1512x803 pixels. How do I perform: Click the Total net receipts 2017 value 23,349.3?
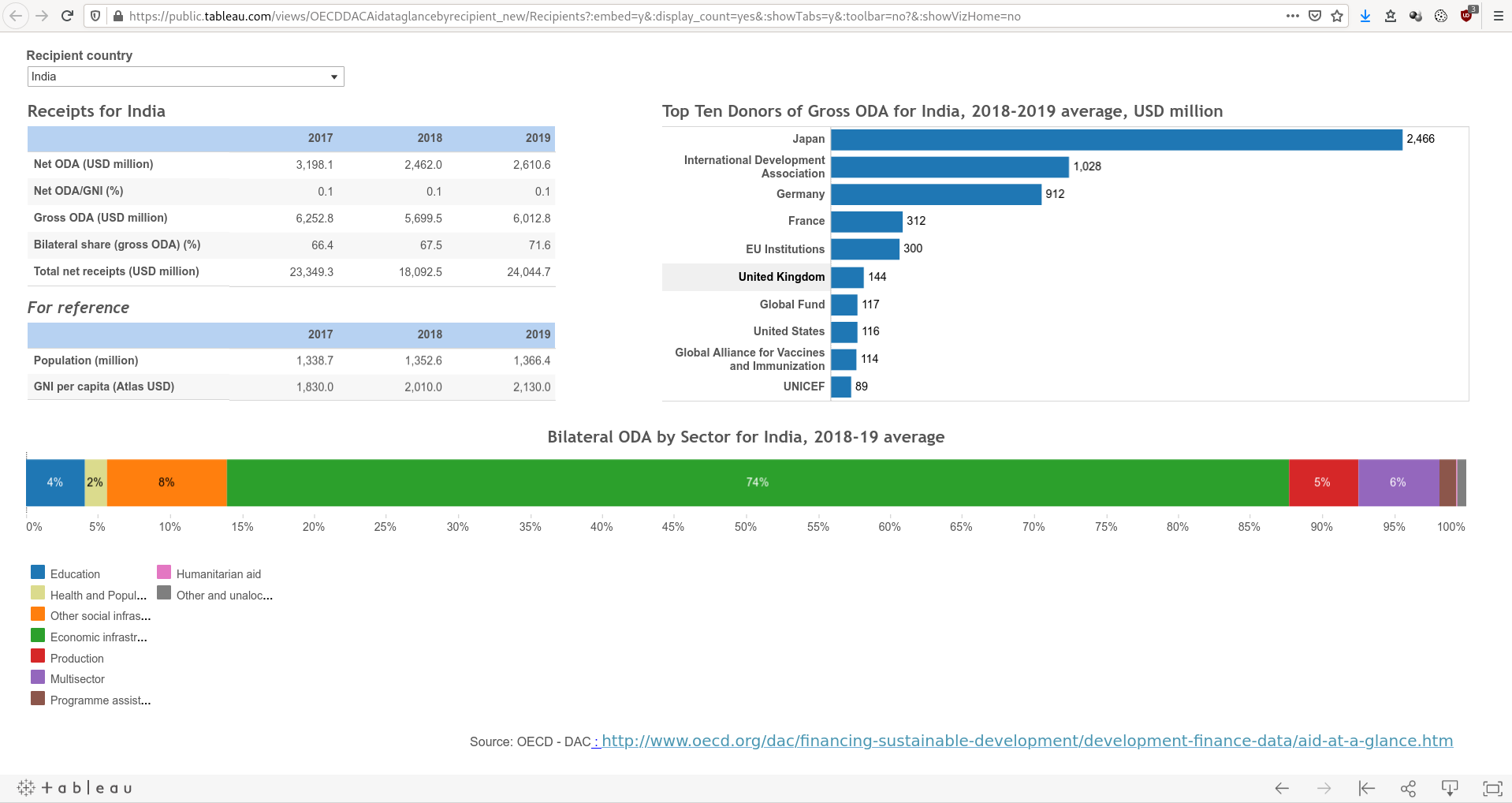(311, 272)
